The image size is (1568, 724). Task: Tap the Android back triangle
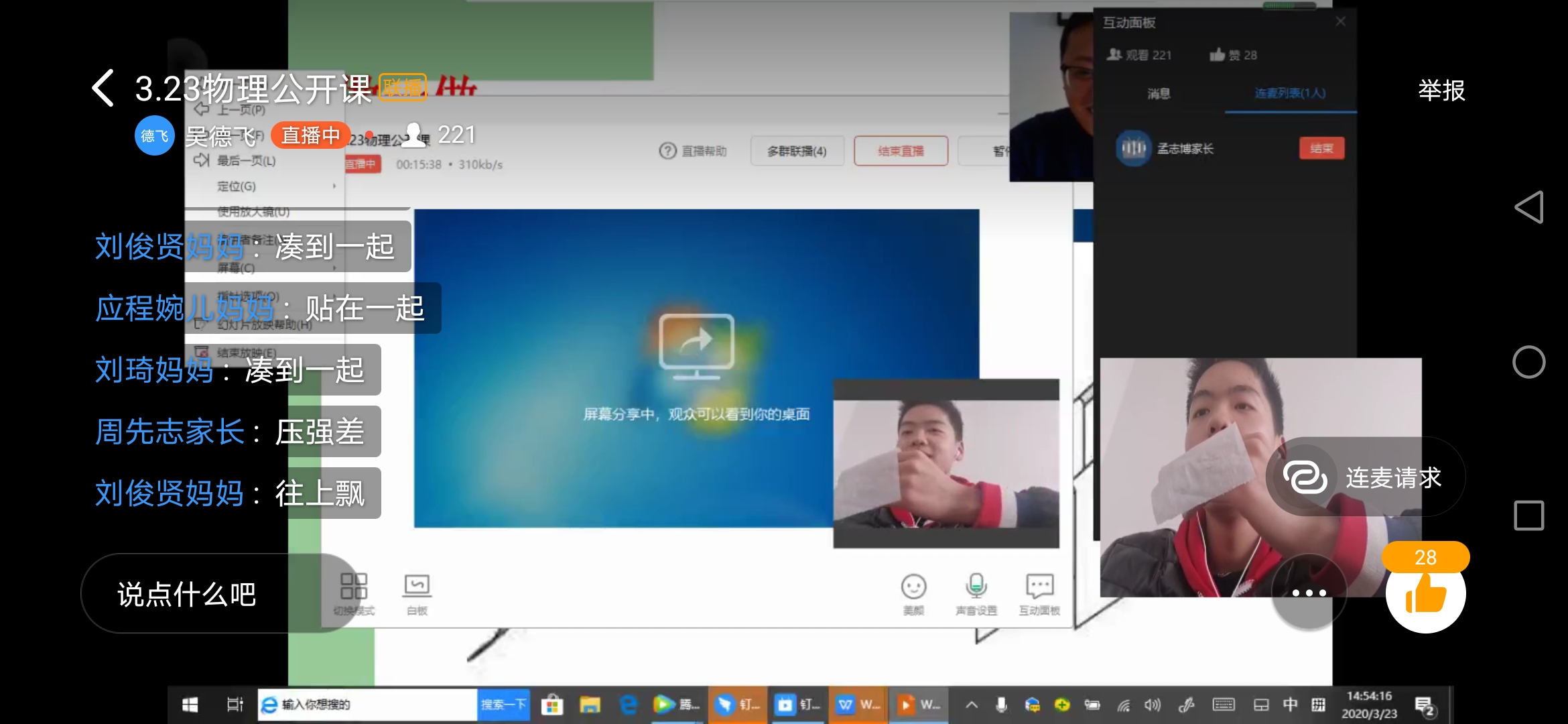pos(1529,207)
